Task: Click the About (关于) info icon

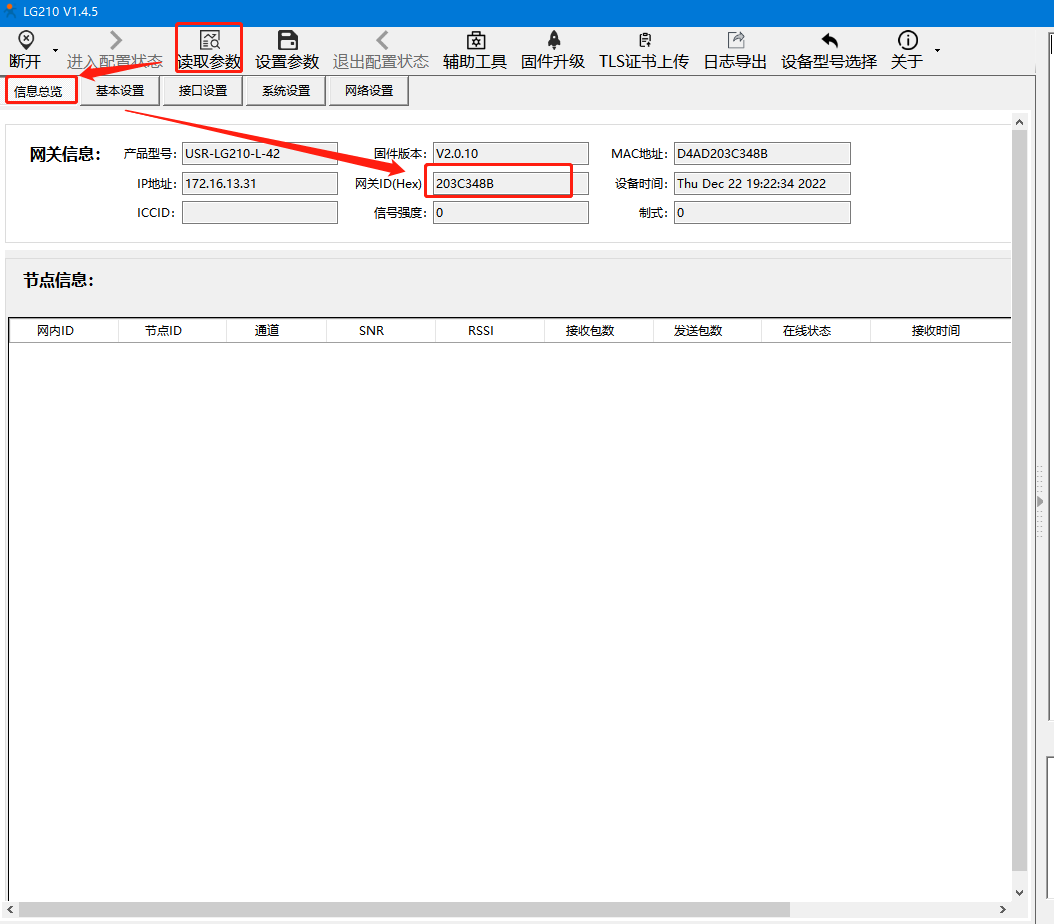Action: (907, 41)
